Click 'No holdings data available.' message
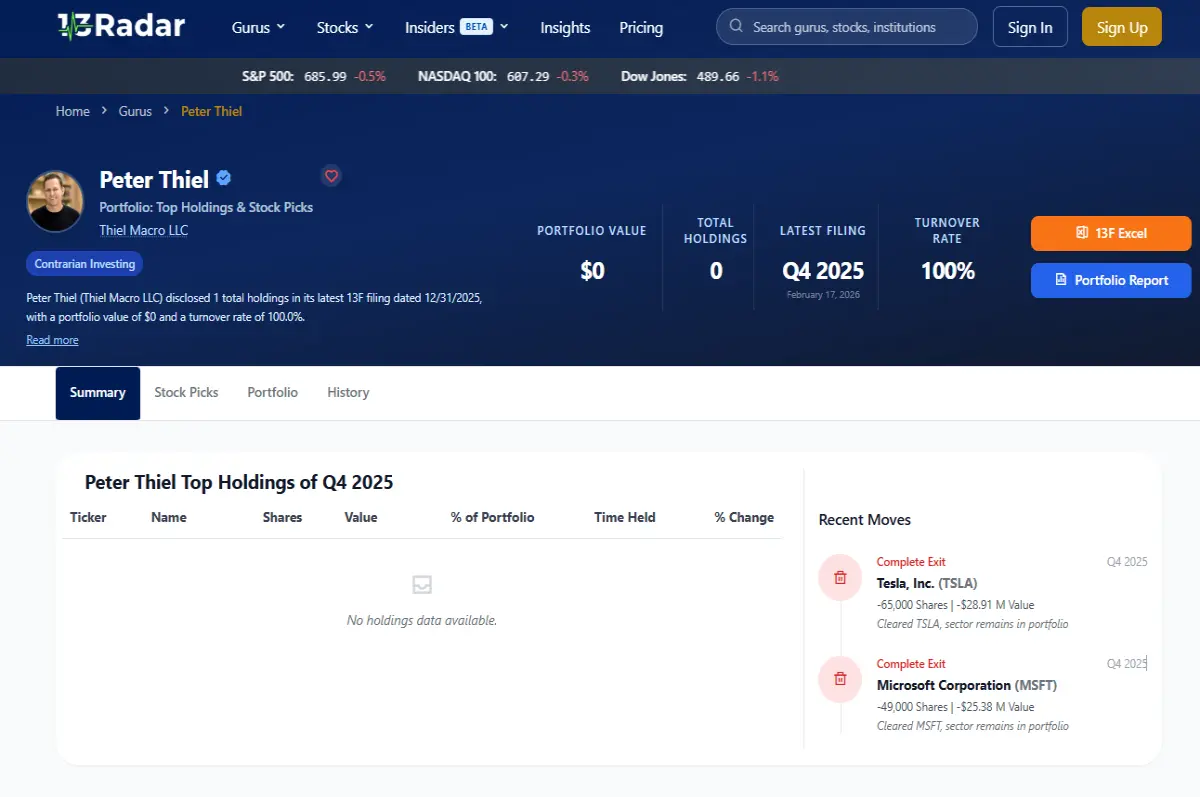 (x=422, y=620)
